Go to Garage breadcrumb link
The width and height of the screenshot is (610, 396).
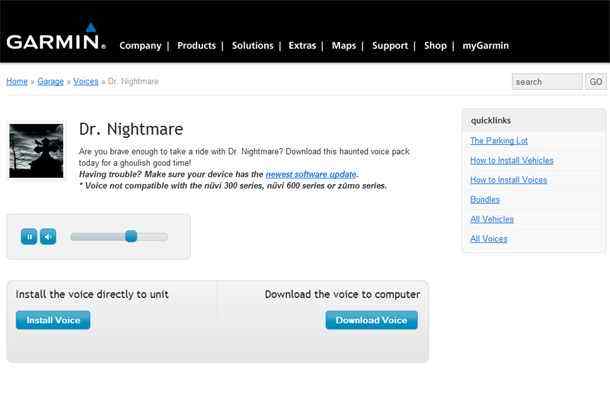(51, 81)
